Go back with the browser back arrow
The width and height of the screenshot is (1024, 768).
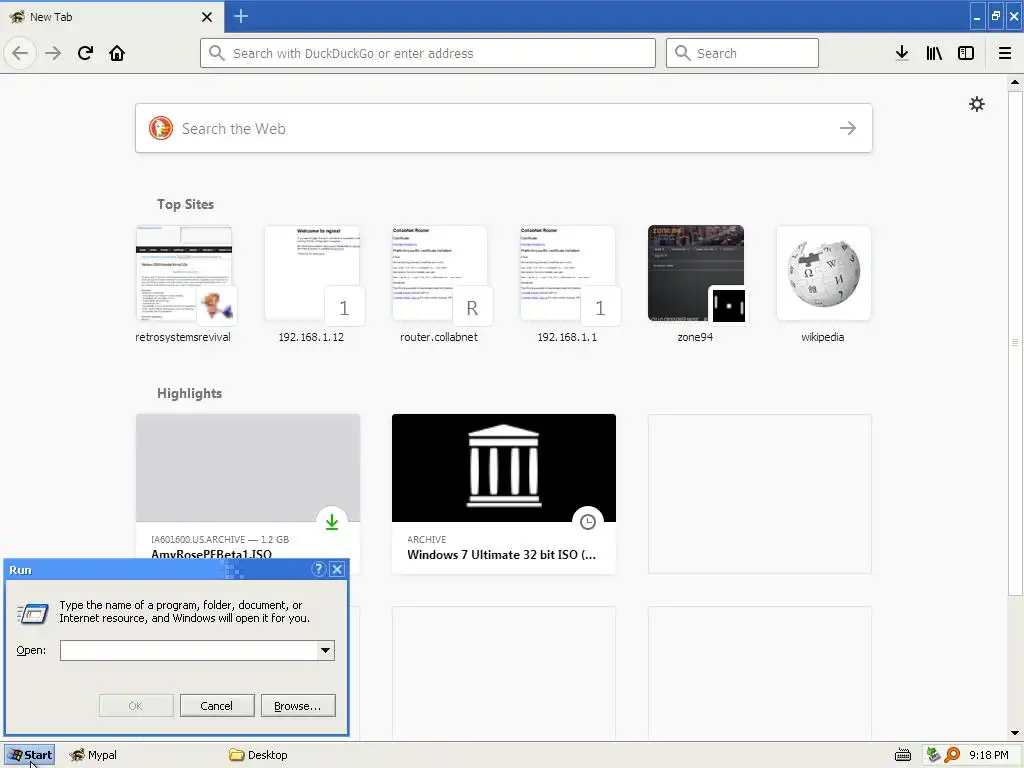20,53
